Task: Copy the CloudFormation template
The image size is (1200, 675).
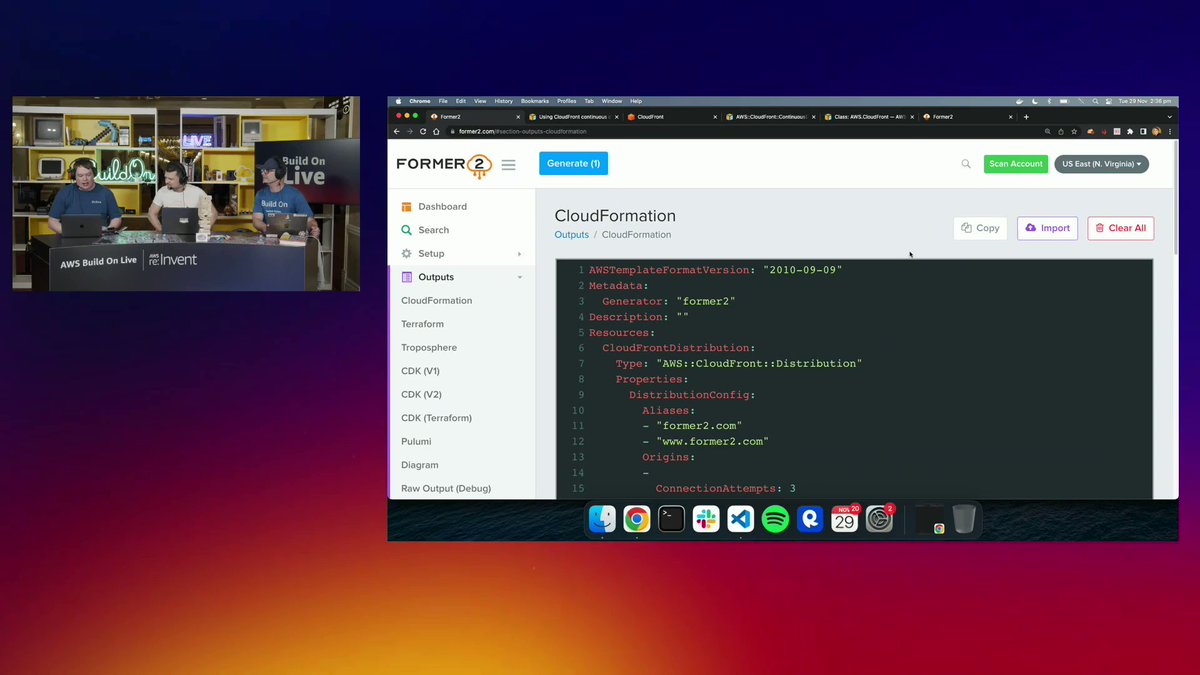Action: pyautogui.click(x=980, y=228)
